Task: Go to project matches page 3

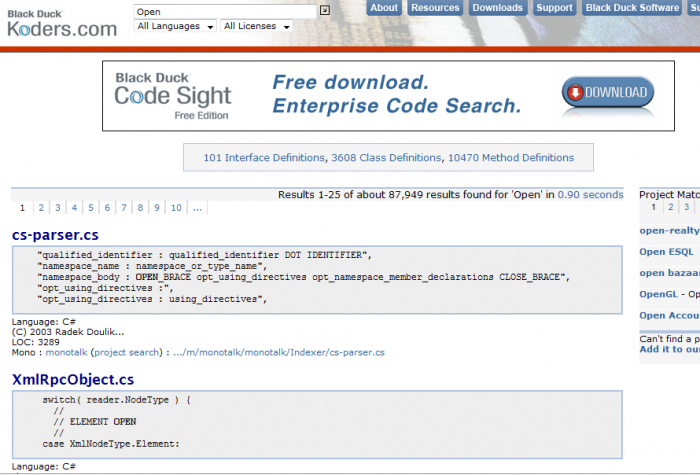Action: pyautogui.click(x=687, y=207)
